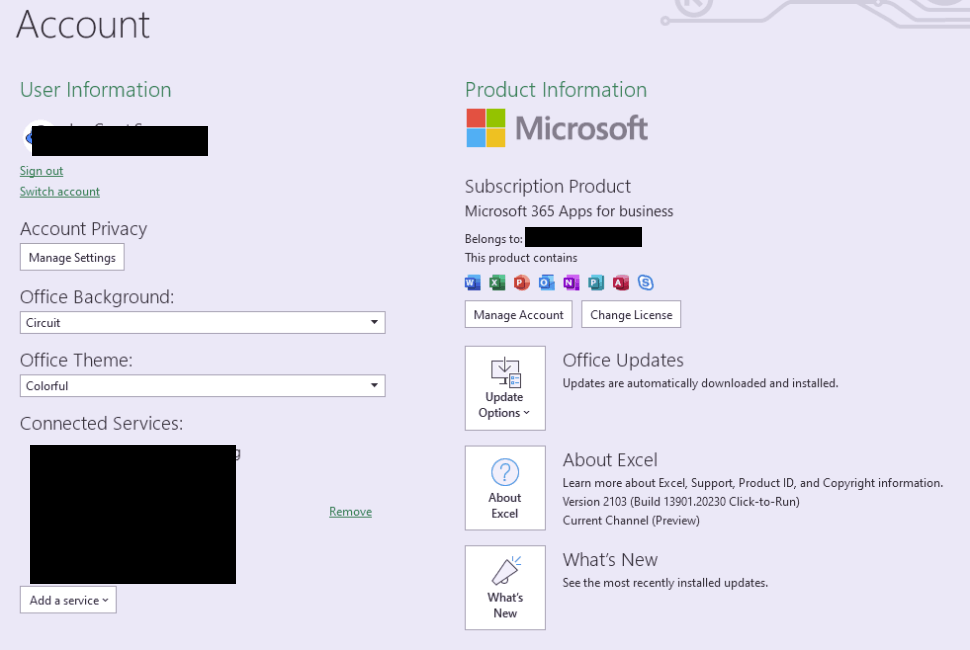Image resolution: width=970 pixels, height=650 pixels.
Task: Click the 'Belongs to:' label
Action: 494,239
